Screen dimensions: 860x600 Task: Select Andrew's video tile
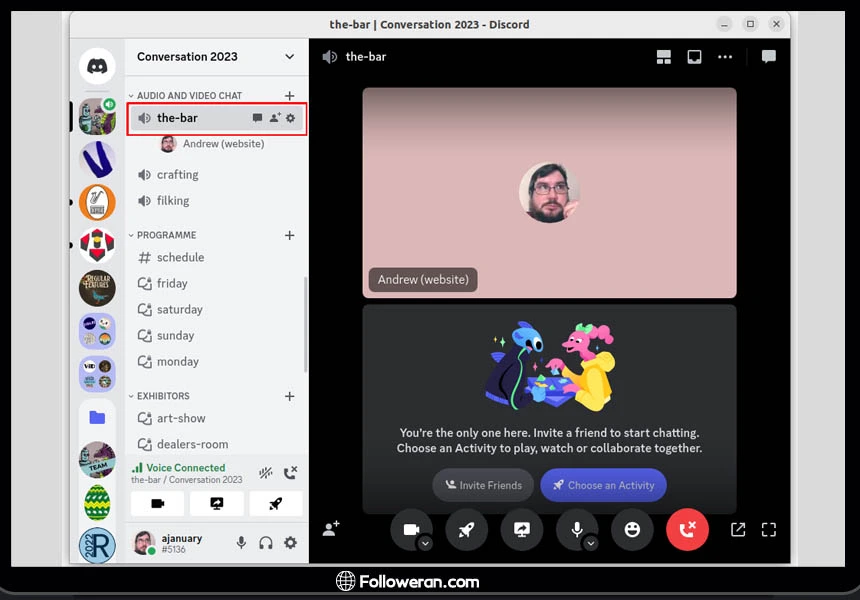pos(549,192)
